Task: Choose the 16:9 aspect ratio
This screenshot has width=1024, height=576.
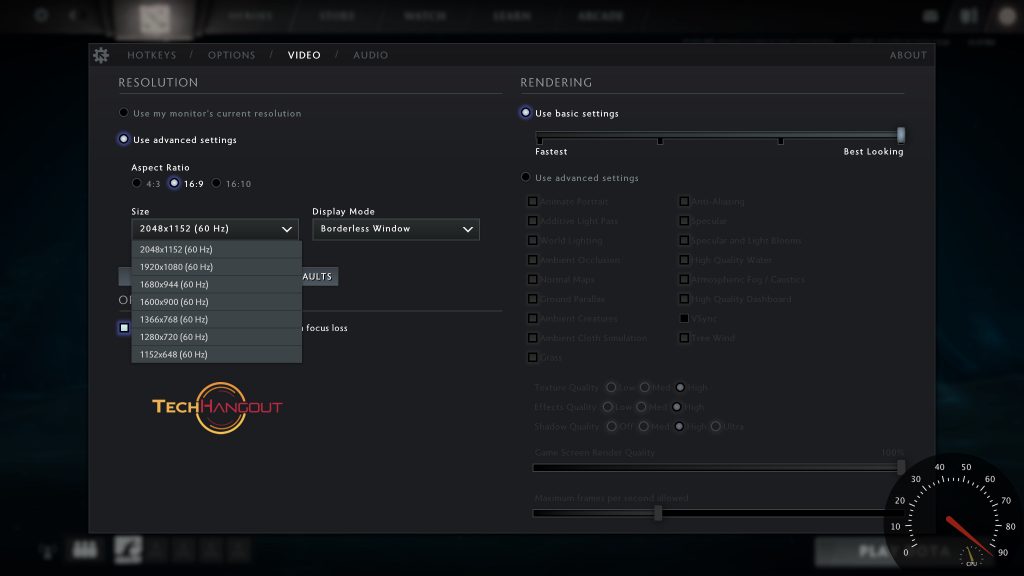Action: click(x=174, y=183)
